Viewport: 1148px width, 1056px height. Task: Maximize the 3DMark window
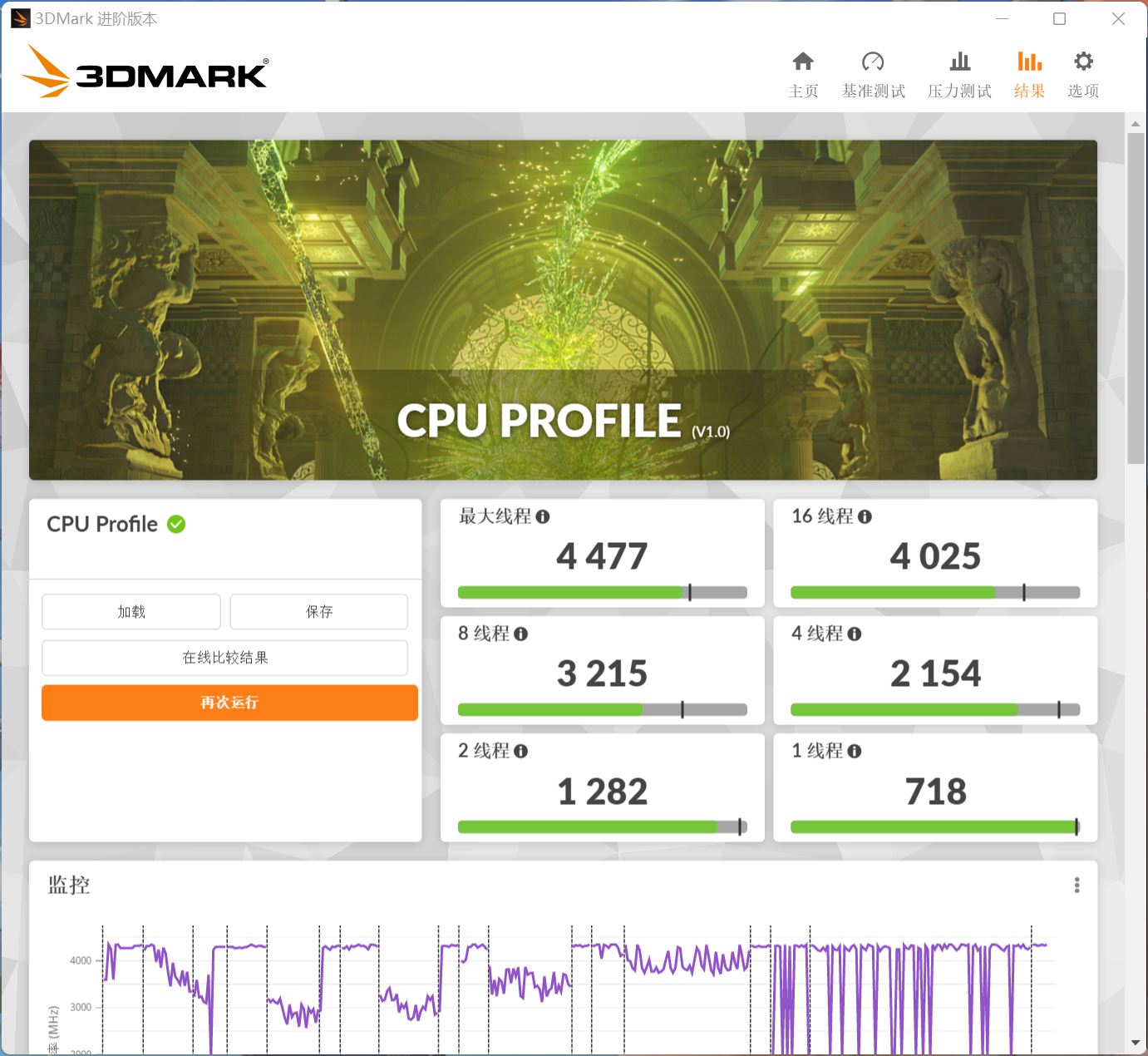tap(1060, 18)
